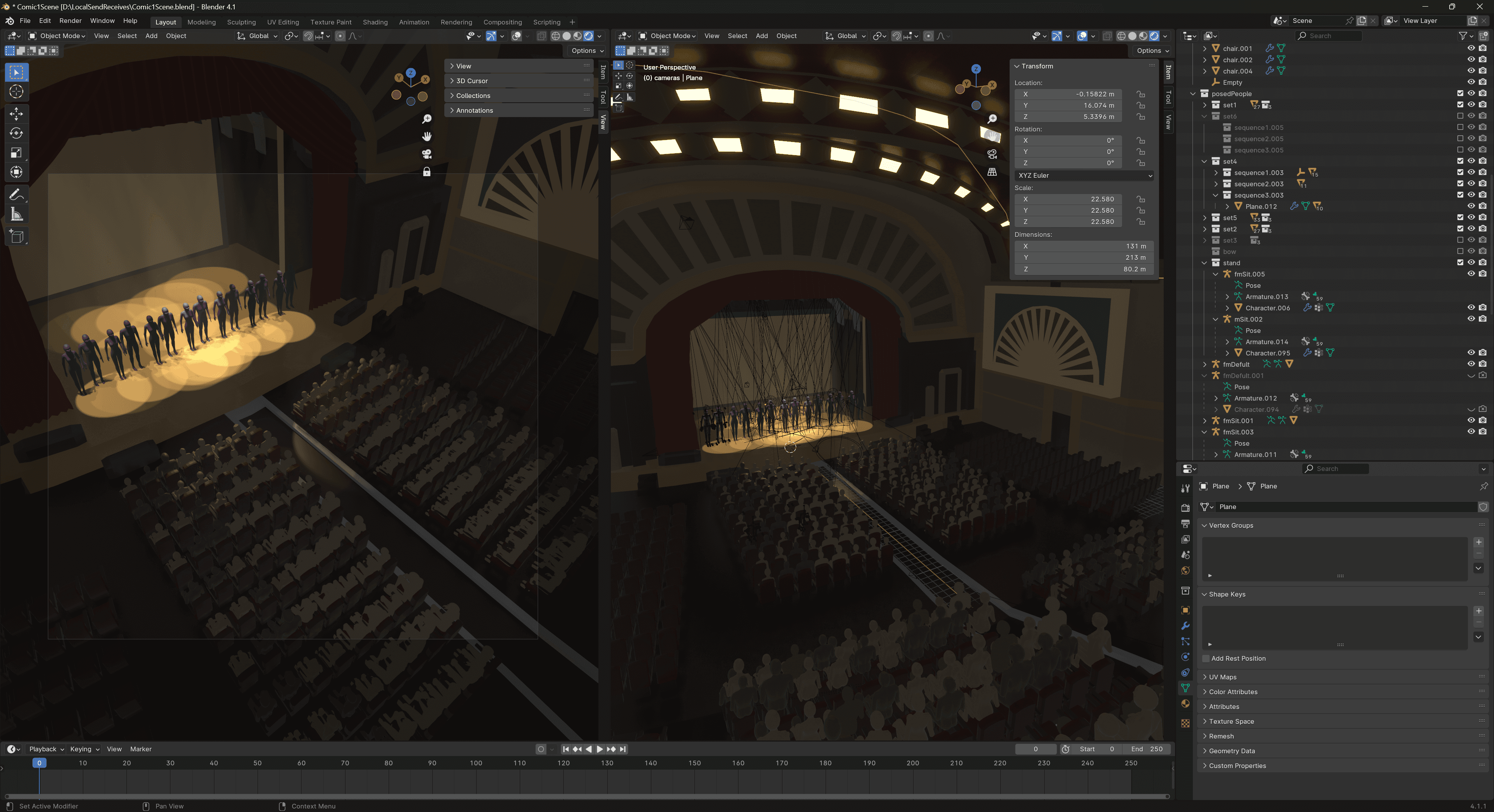
Task: Select the Measure tool
Action: pyautogui.click(x=16, y=215)
